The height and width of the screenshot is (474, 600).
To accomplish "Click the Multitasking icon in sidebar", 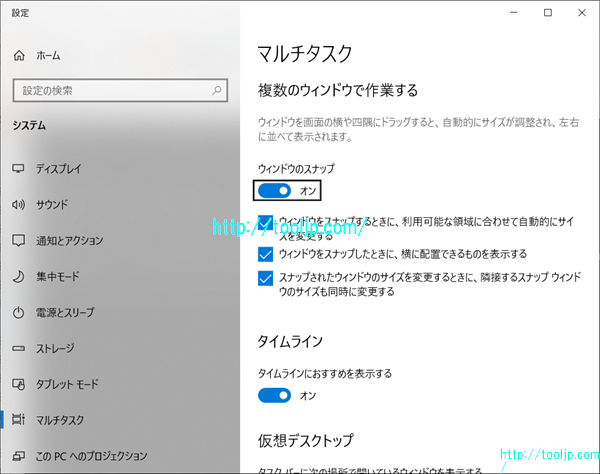I will [x=18, y=420].
